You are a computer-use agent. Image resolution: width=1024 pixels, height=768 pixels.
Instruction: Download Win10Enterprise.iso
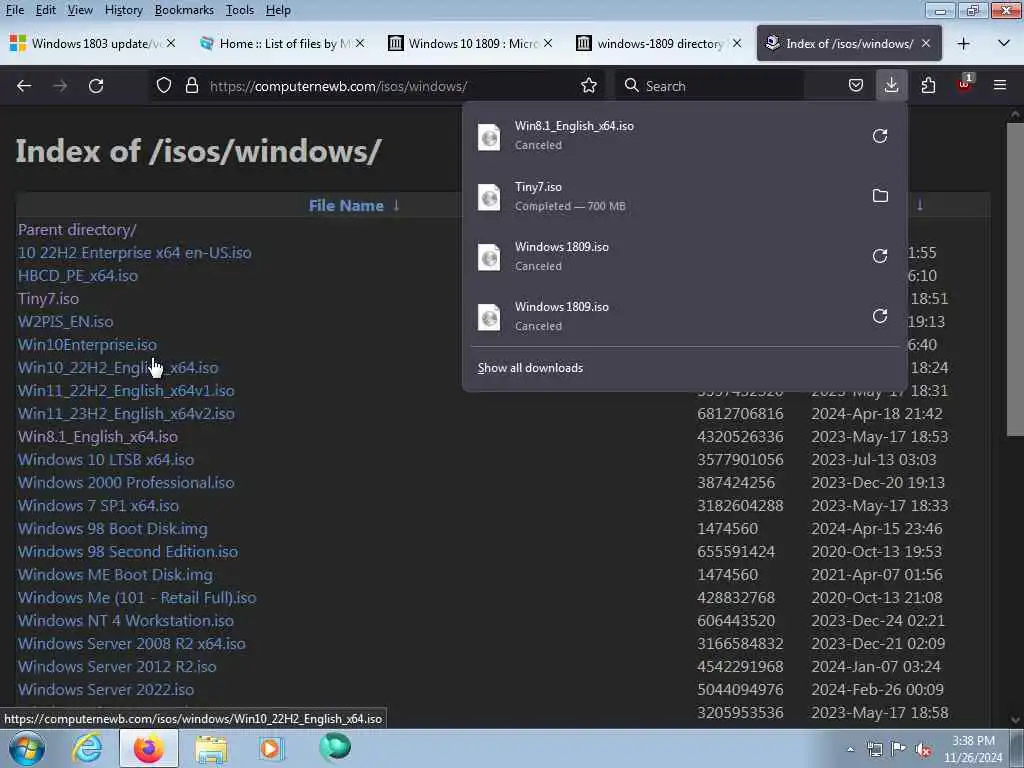tap(88, 344)
